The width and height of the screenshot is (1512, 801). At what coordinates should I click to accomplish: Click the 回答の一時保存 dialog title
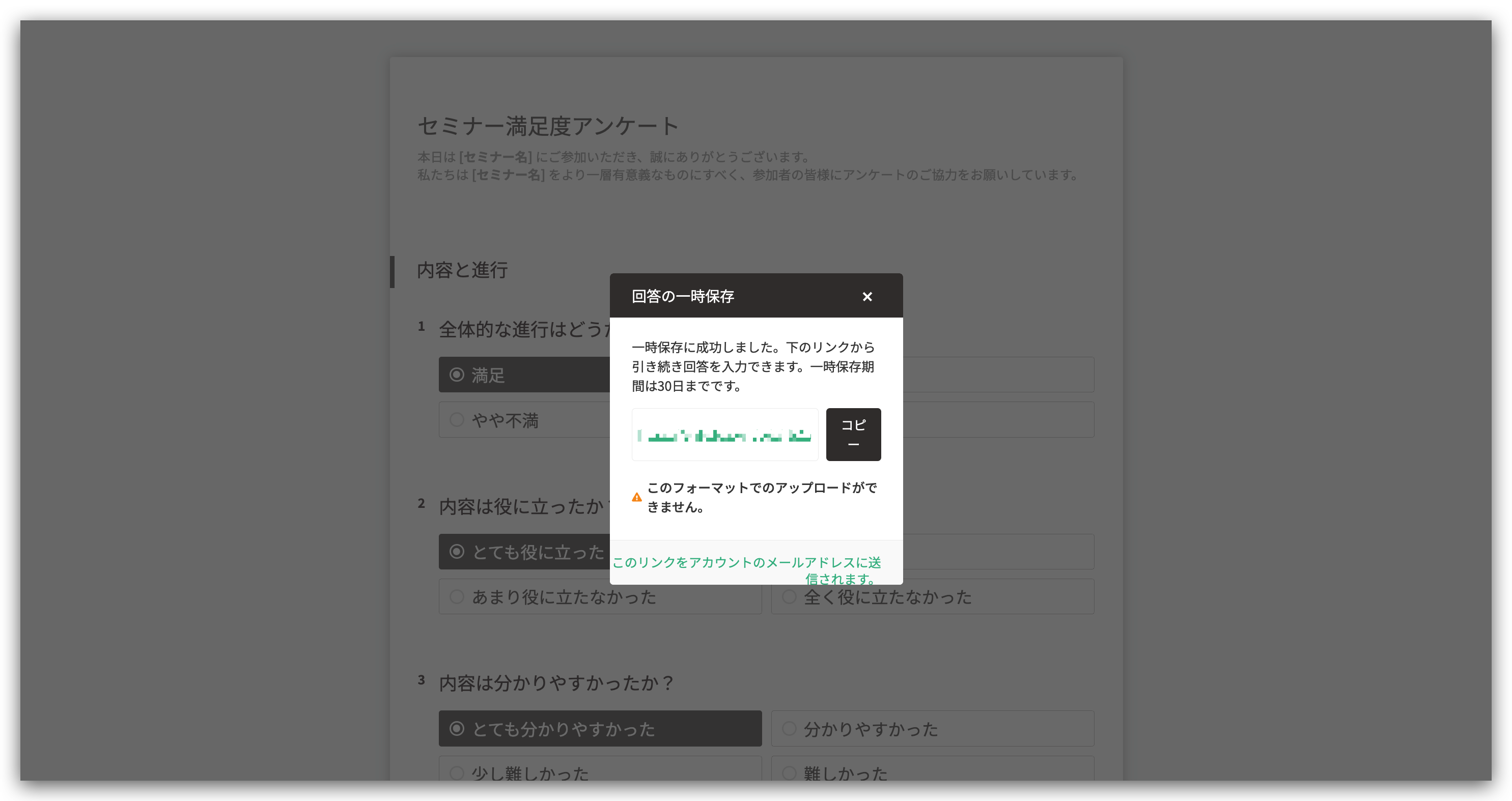coord(683,296)
